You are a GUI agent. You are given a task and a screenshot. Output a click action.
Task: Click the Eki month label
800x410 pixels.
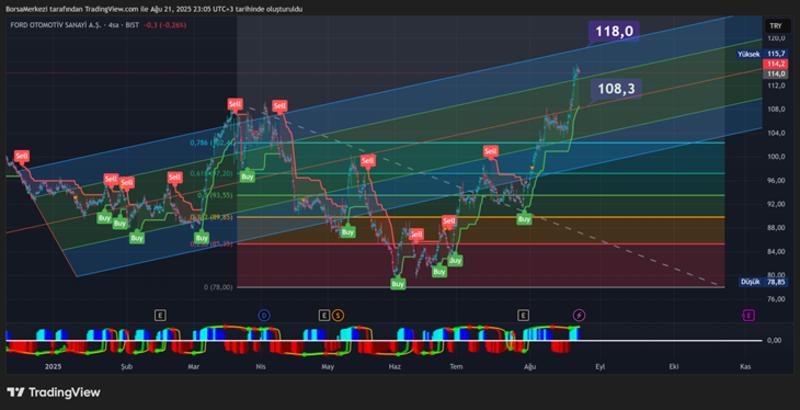(x=674, y=366)
